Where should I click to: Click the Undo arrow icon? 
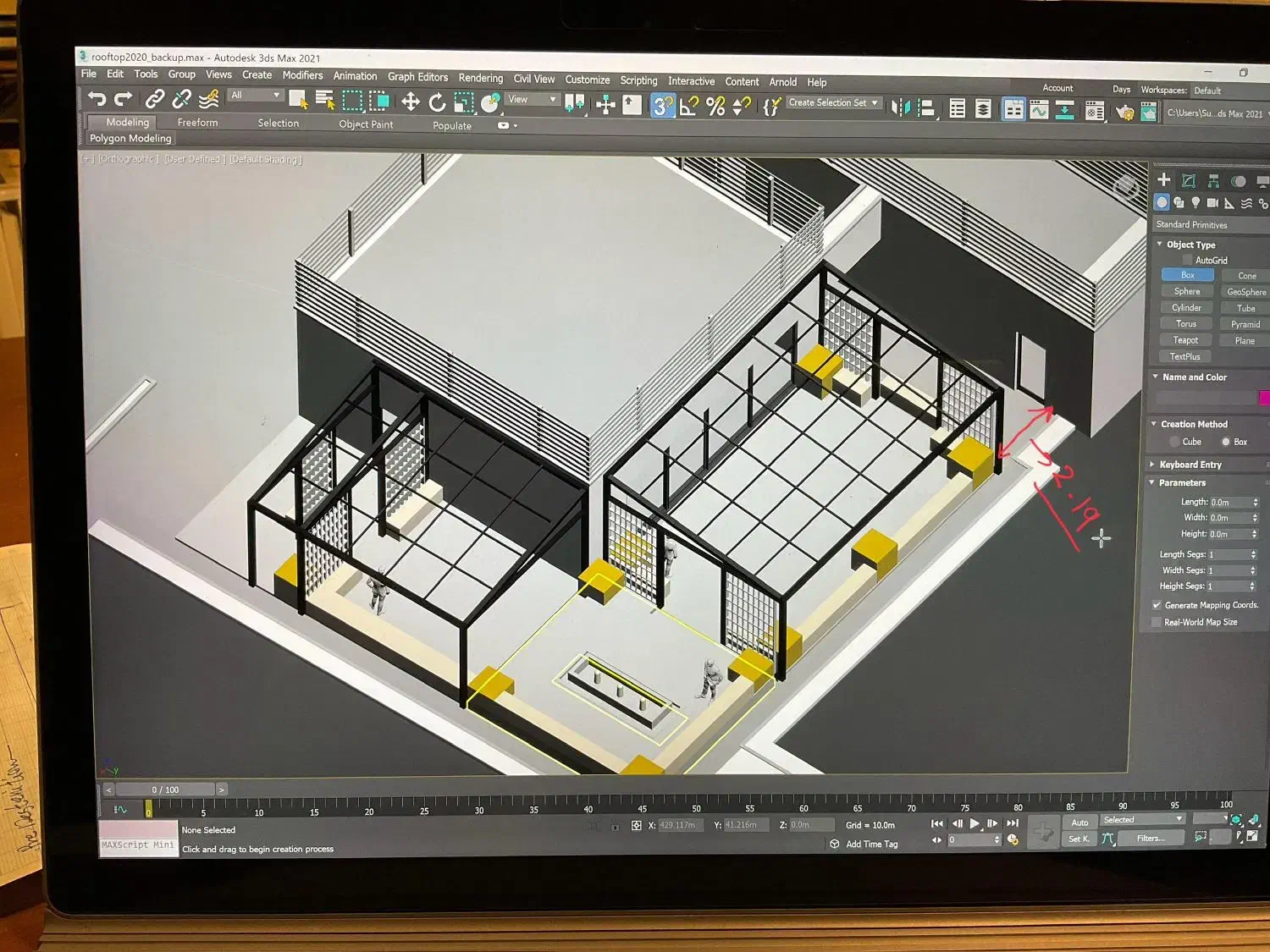coord(97,99)
